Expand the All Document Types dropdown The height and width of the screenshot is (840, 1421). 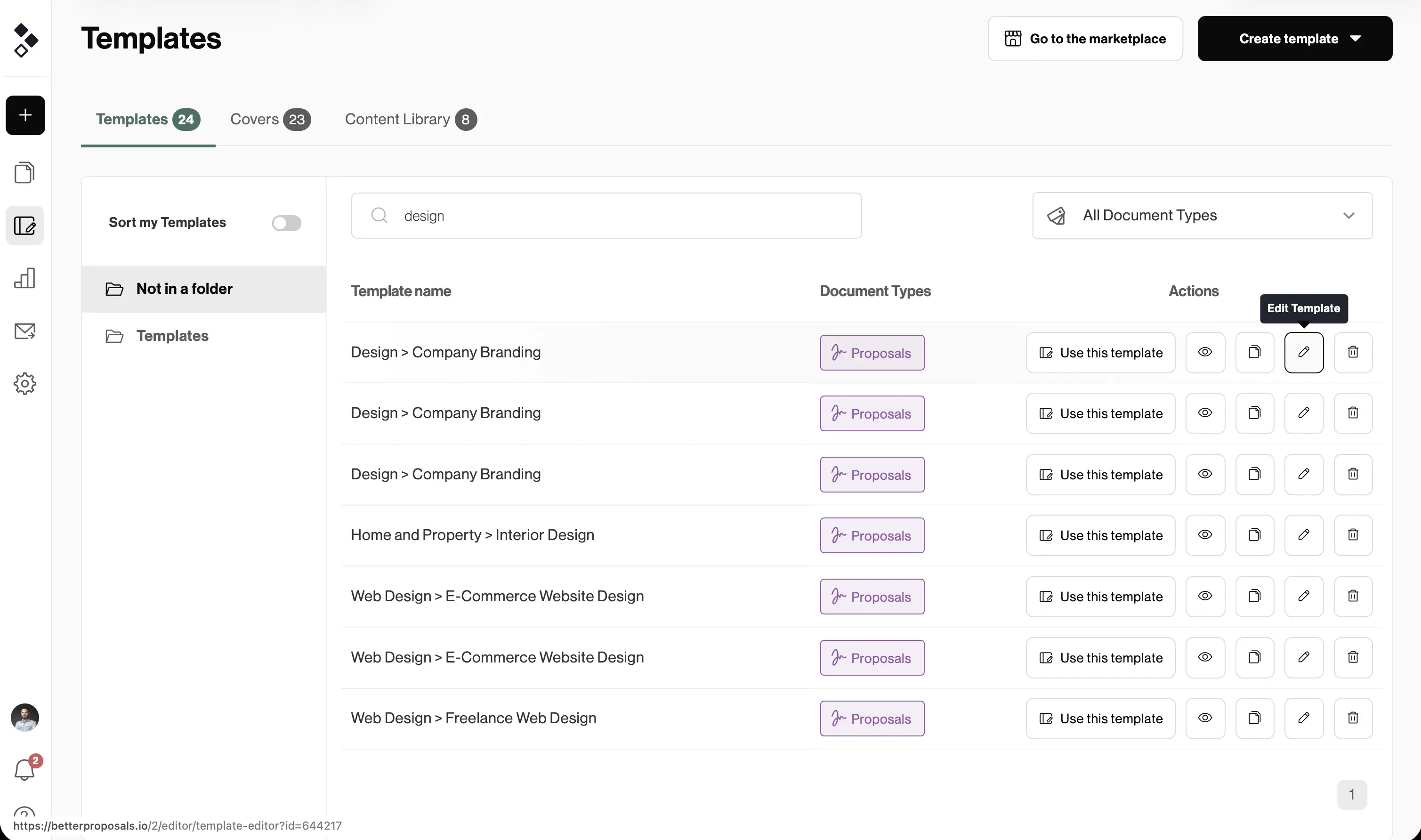(x=1203, y=216)
